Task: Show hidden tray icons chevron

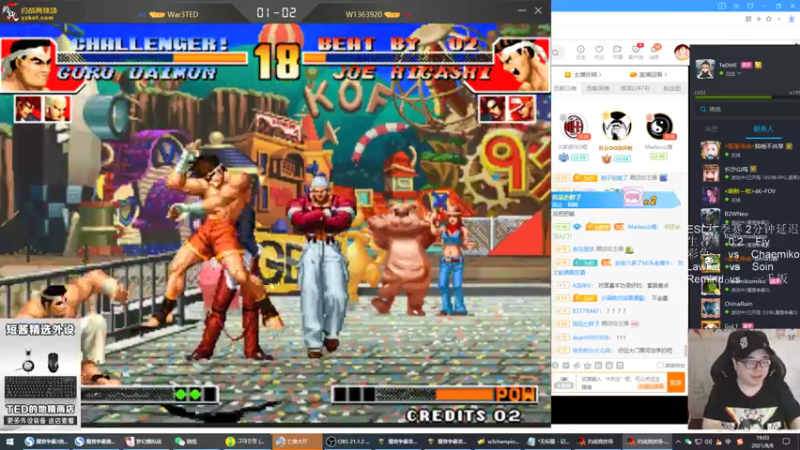Action: pyautogui.click(x=678, y=441)
